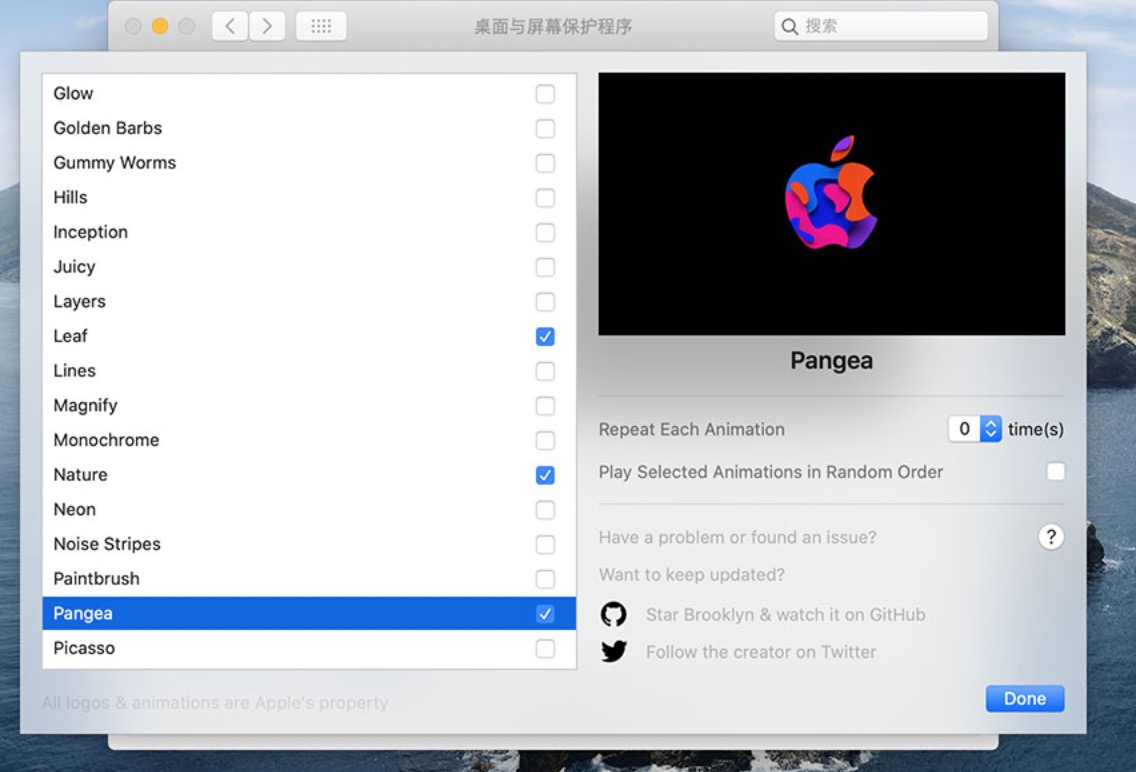Viewport: 1136px width, 772px height.
Task: Select the highlighted Pangea row
Action: (309, 613)
